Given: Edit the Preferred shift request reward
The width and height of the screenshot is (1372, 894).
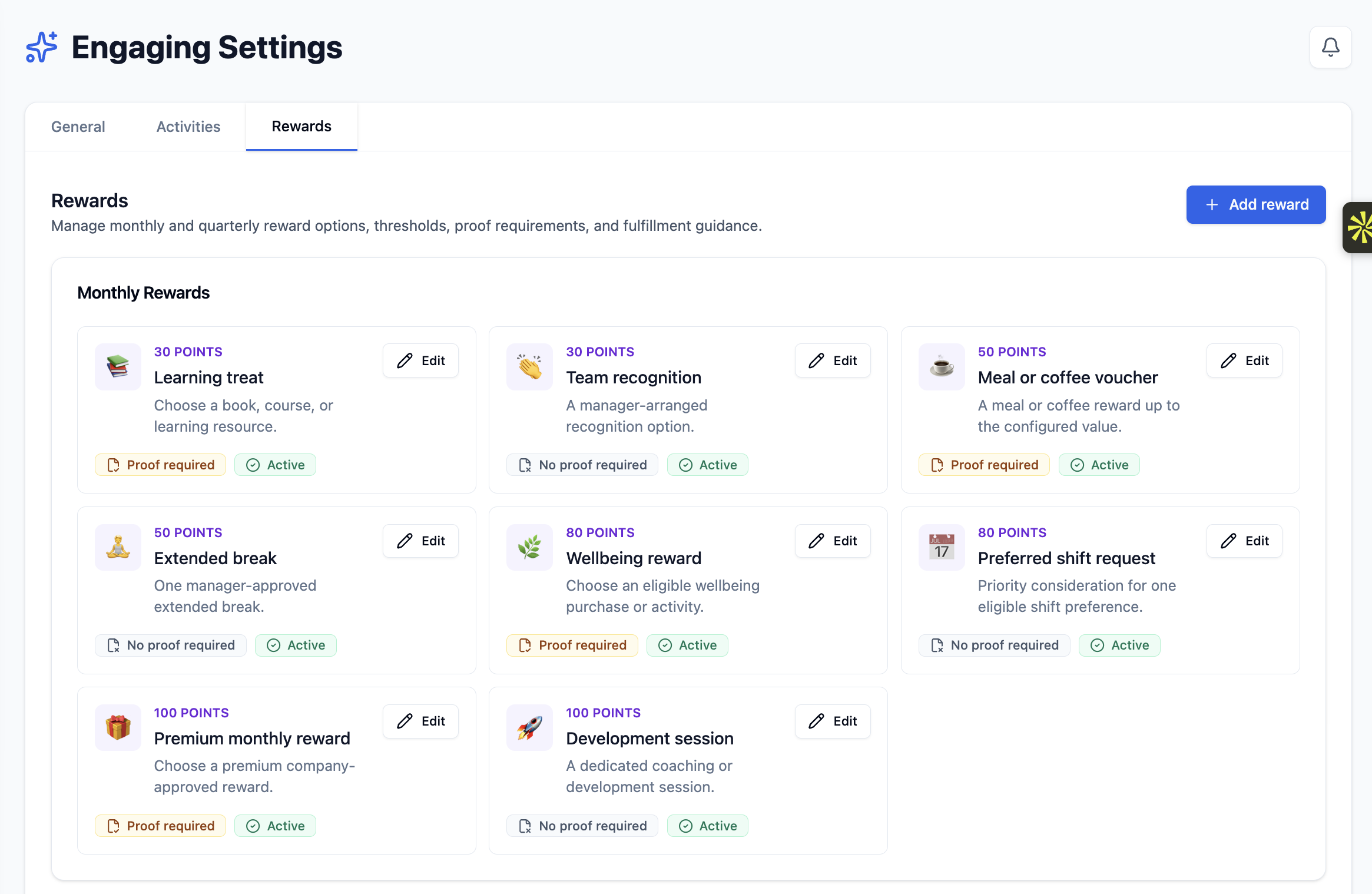Looking at the screenshot, I should coord(1244,541).
